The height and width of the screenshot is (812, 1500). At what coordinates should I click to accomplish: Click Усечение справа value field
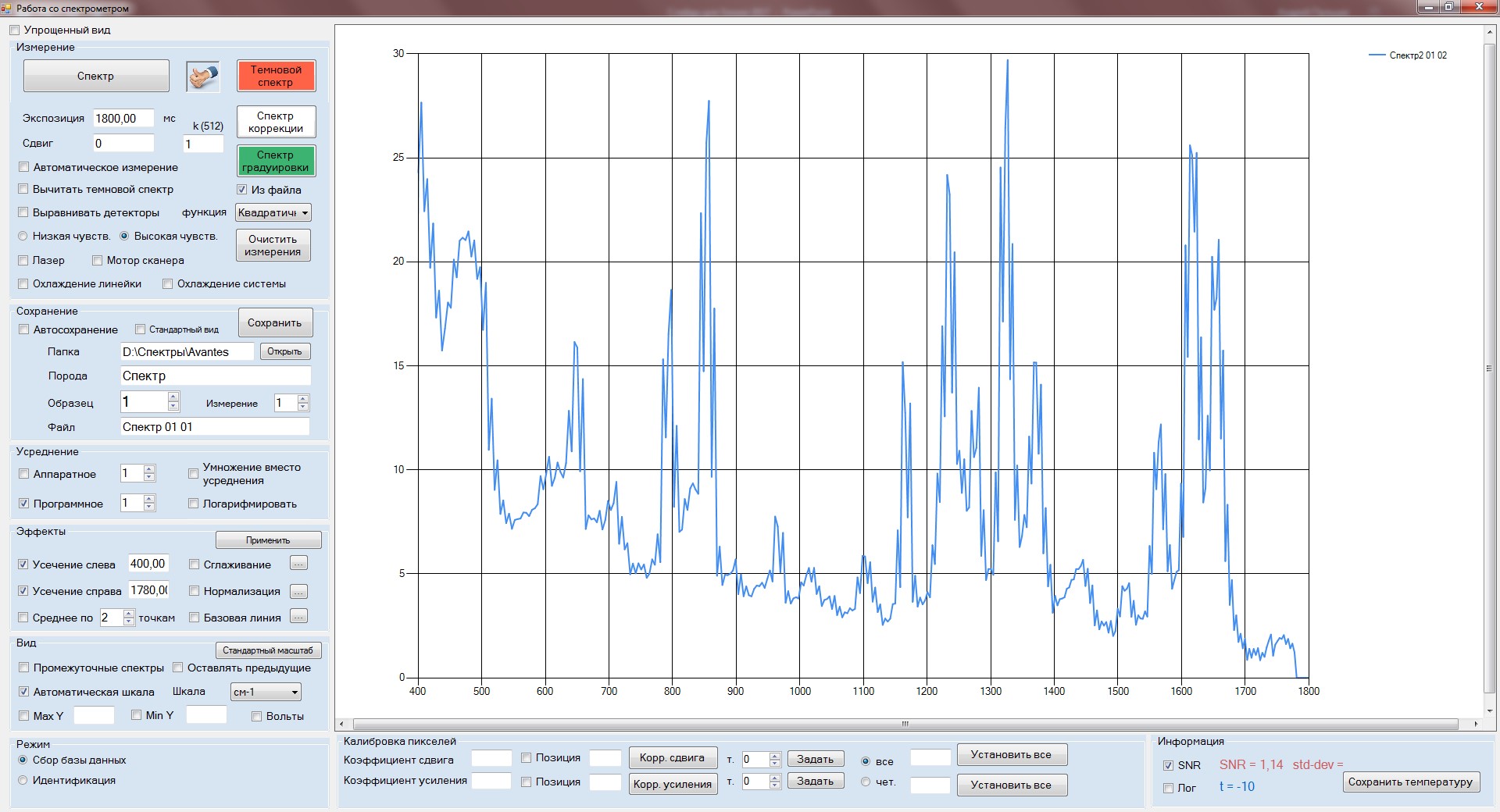pos(148,590)
